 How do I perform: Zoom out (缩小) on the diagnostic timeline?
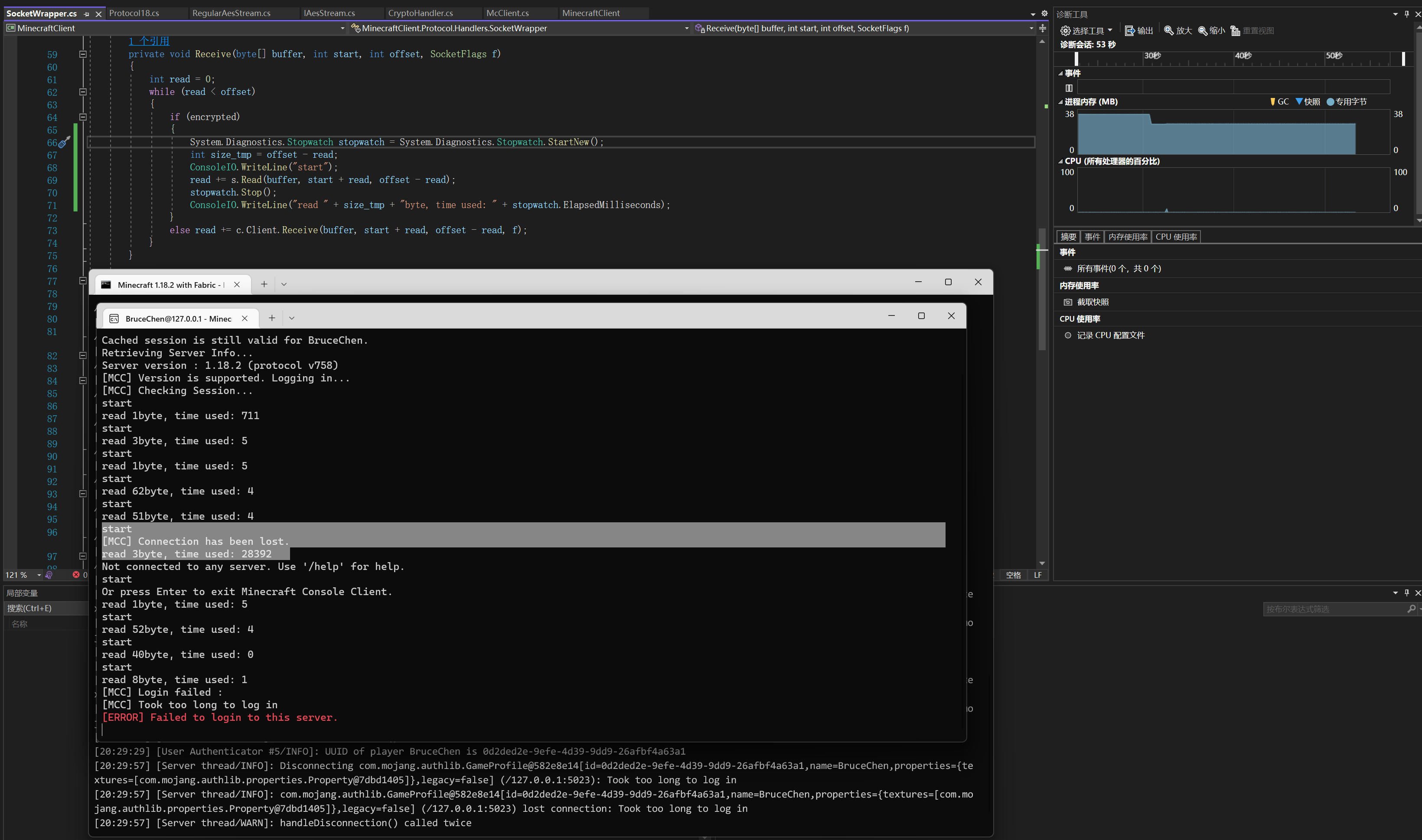pos(1203,31)
